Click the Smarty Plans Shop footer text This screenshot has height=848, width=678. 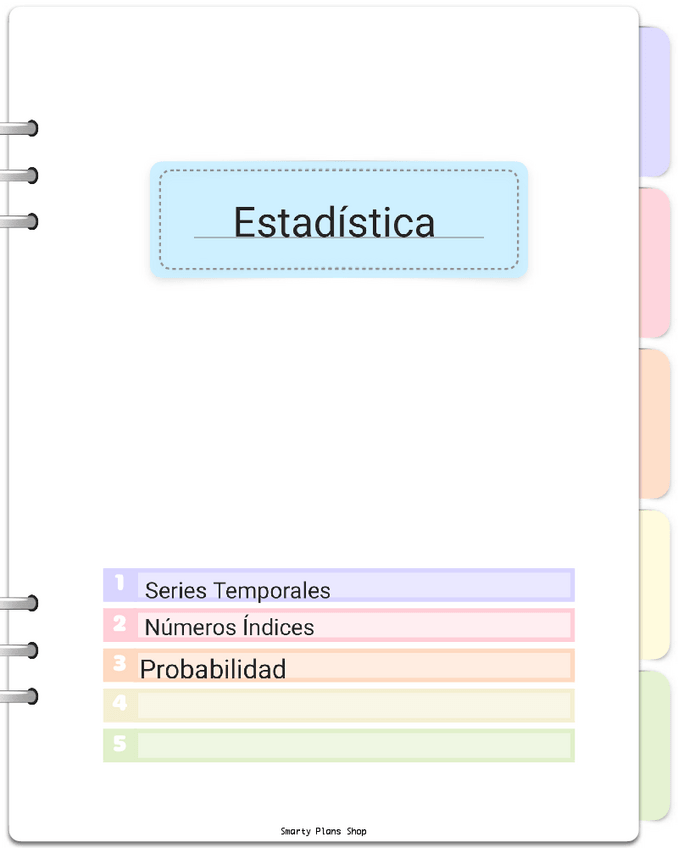(323, 832)
